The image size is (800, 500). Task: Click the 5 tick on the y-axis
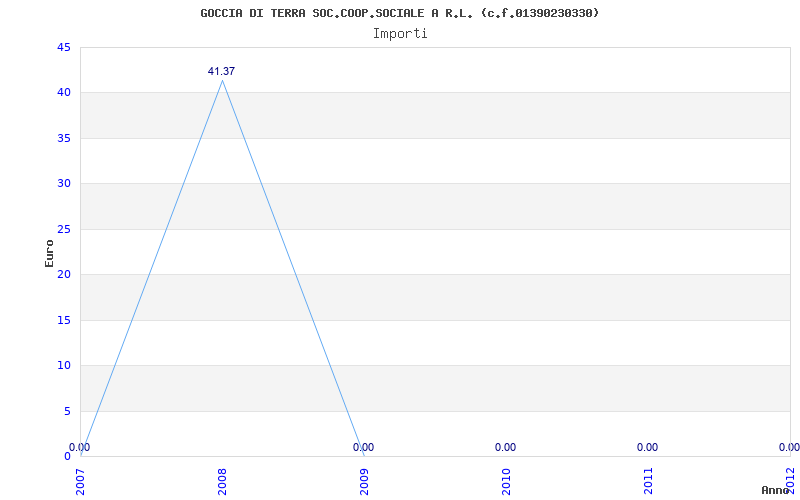pyautogui.click(x=67, y=411)
